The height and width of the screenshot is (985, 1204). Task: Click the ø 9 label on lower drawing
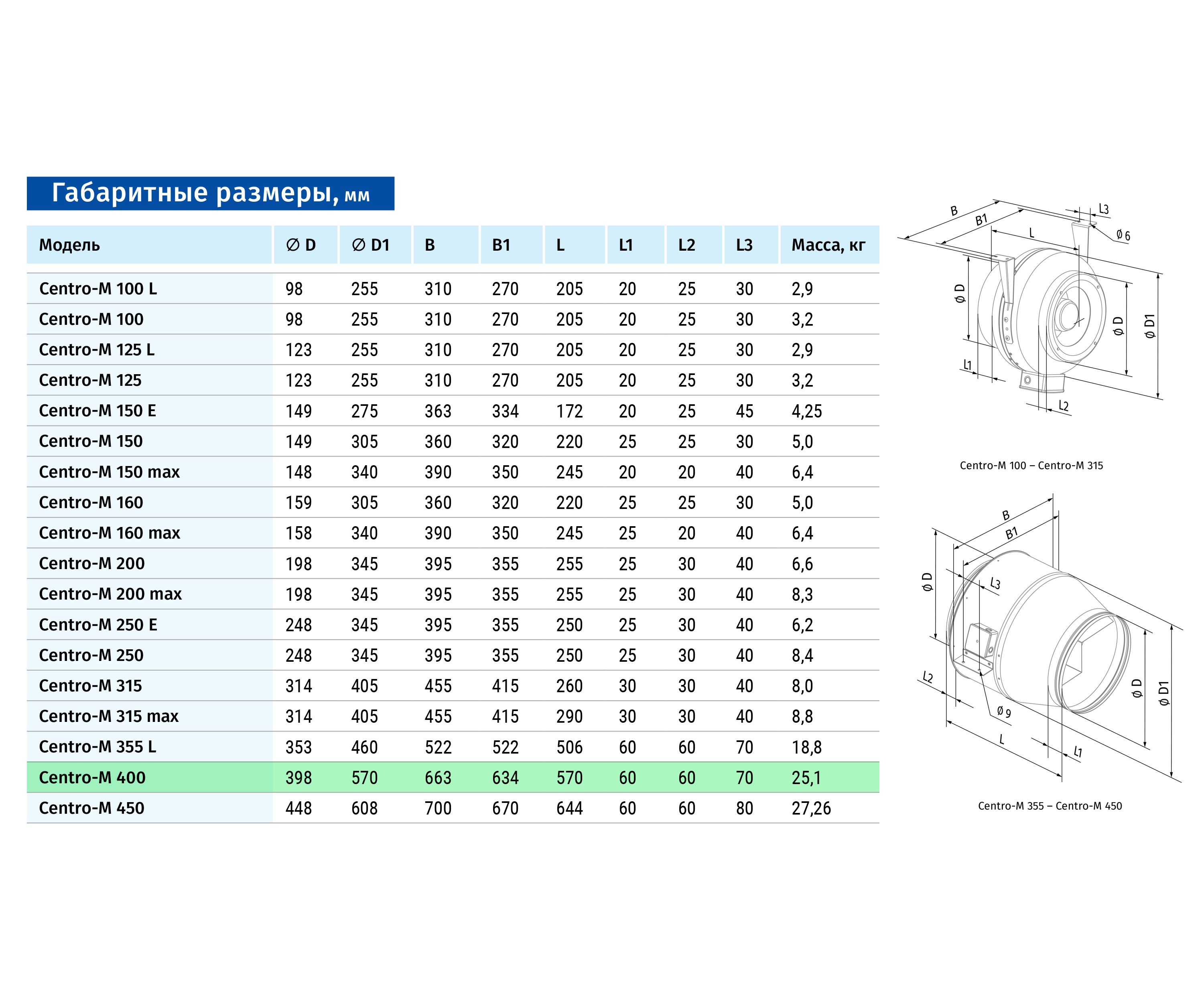point(1004,712)
